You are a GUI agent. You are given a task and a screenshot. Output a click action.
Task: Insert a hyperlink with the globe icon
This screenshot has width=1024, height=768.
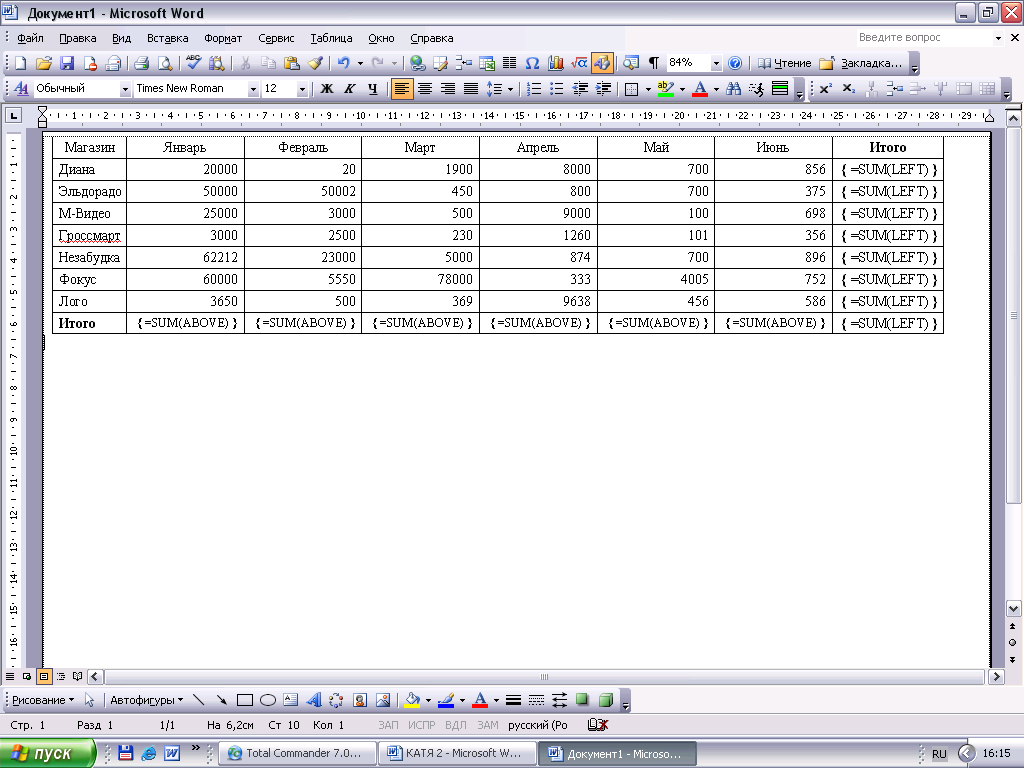pos(418,63)
